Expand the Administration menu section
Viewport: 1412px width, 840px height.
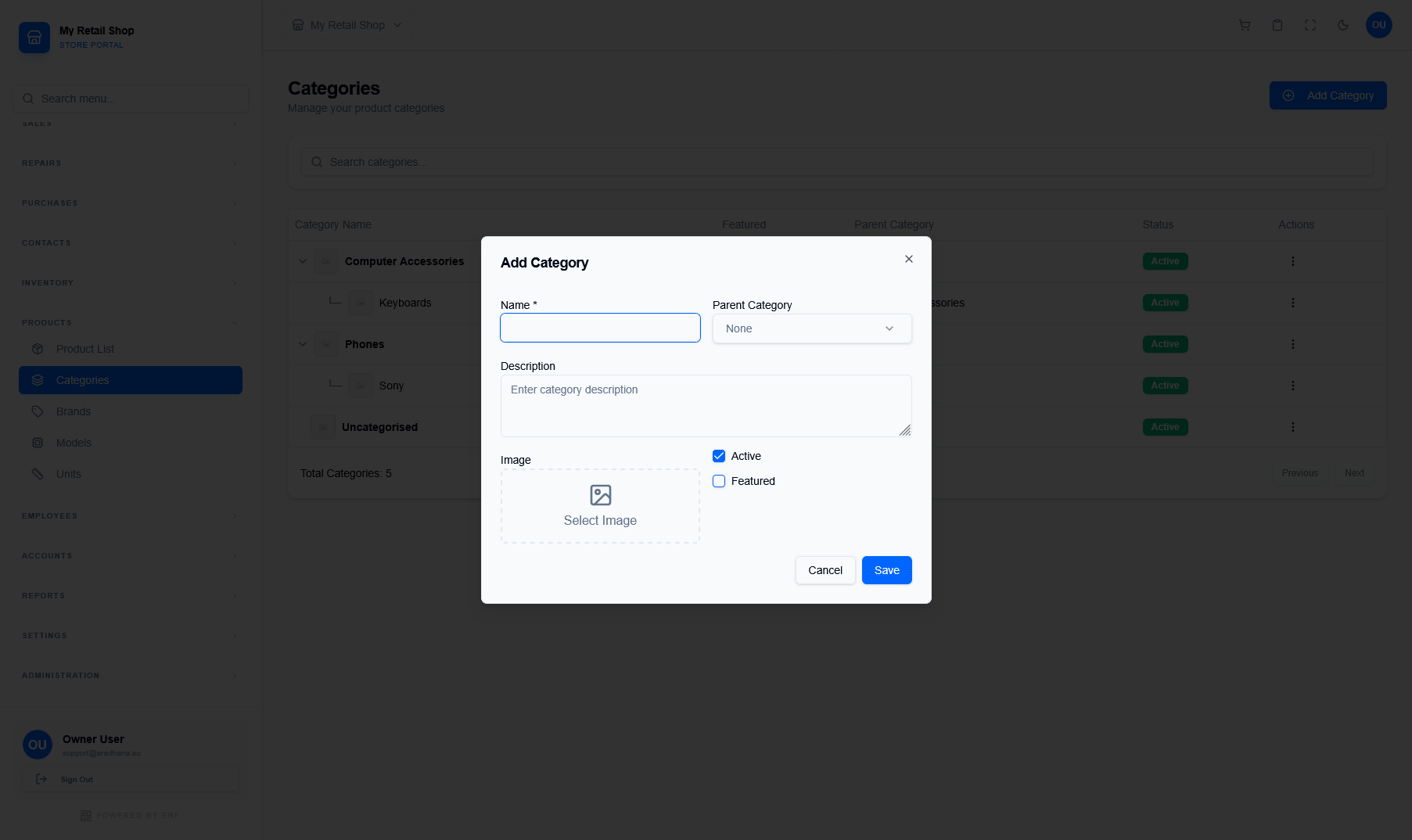[x=130, y=676]
